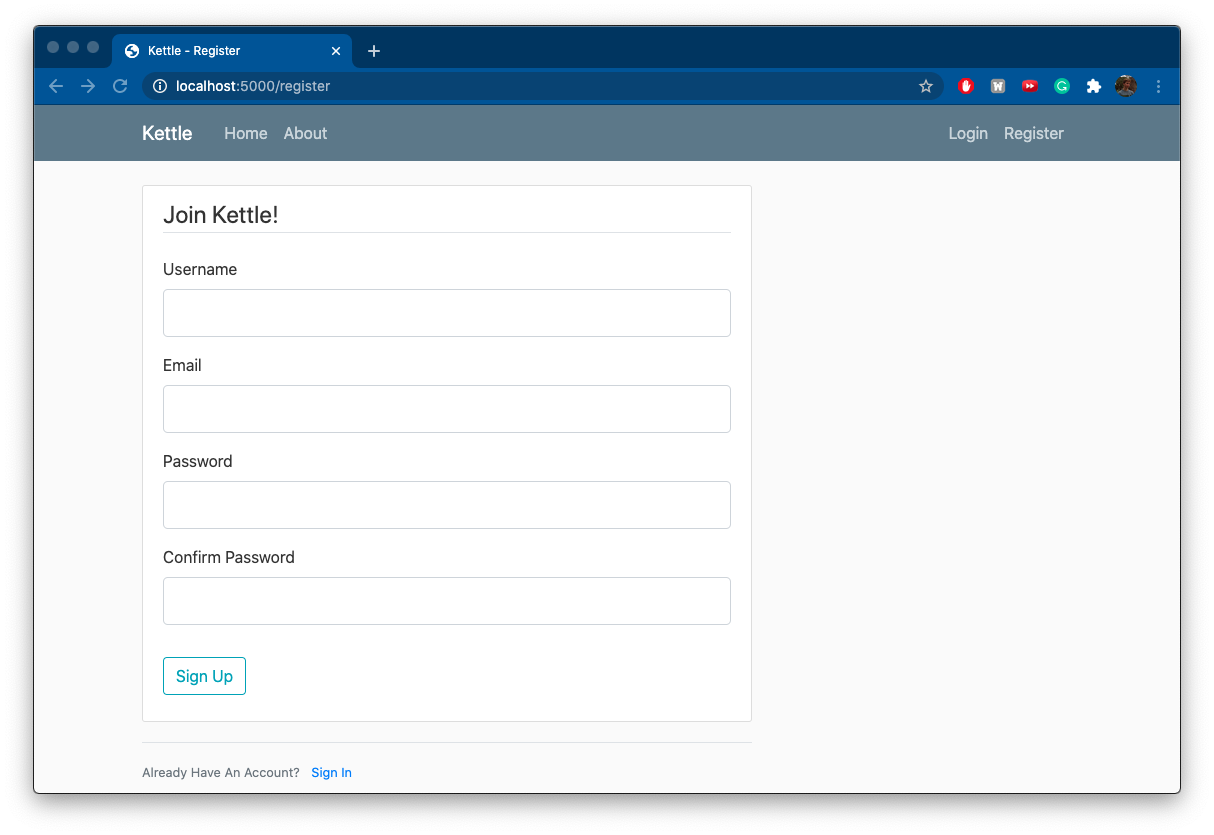Click the Password label above third field
The height and width of the screenshot is (835, 1214).
coord(197,462)
